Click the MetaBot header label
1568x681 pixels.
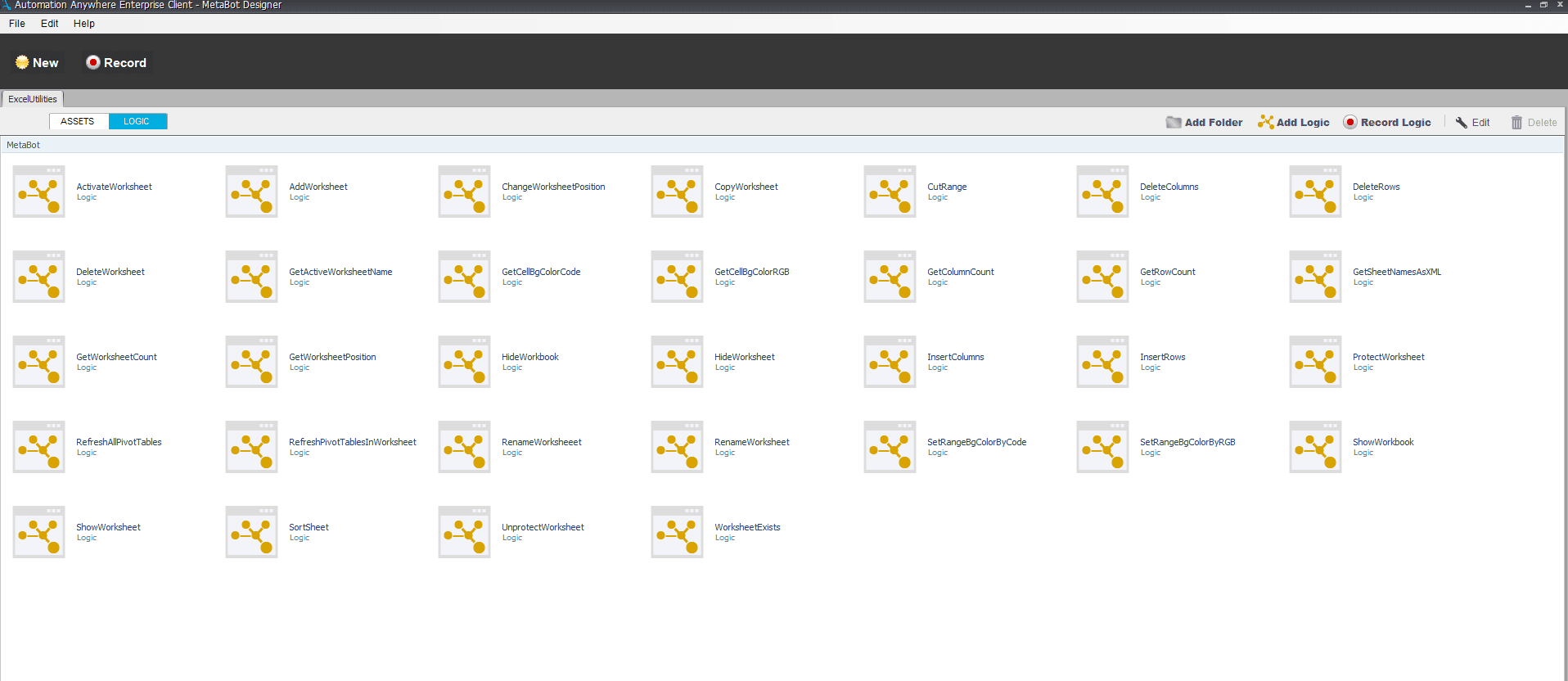click(23, 145)
